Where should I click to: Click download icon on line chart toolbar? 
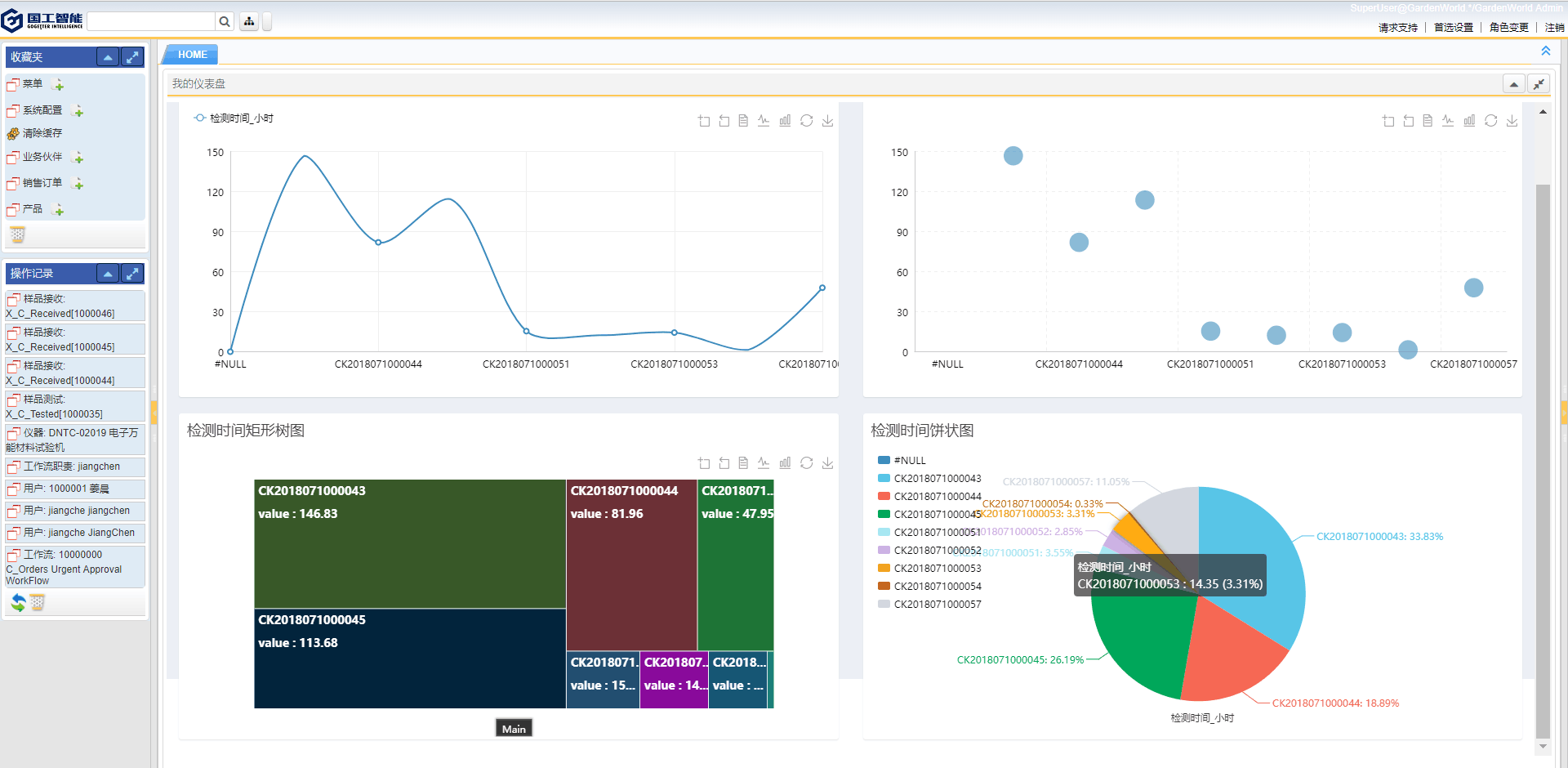pos(827,121)
